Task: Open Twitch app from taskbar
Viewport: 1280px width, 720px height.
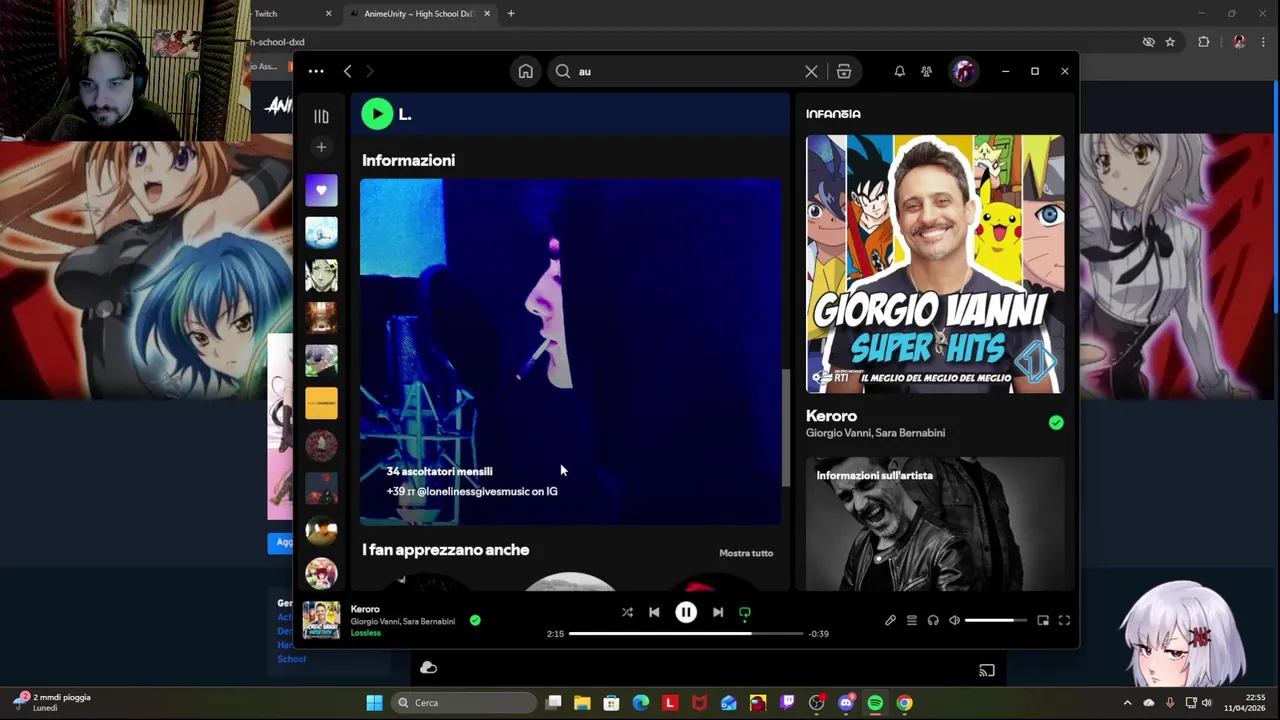Action: tap(787, 703)
